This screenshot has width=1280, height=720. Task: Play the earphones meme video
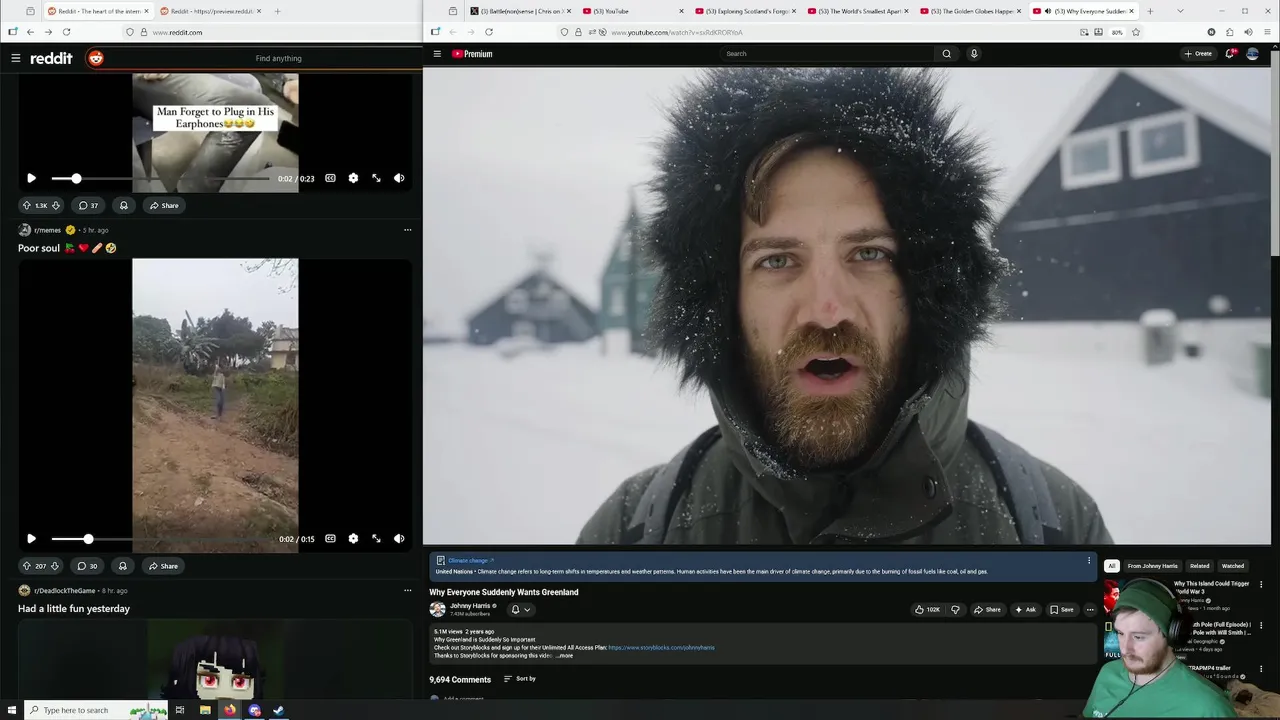[x=31, y=178]
